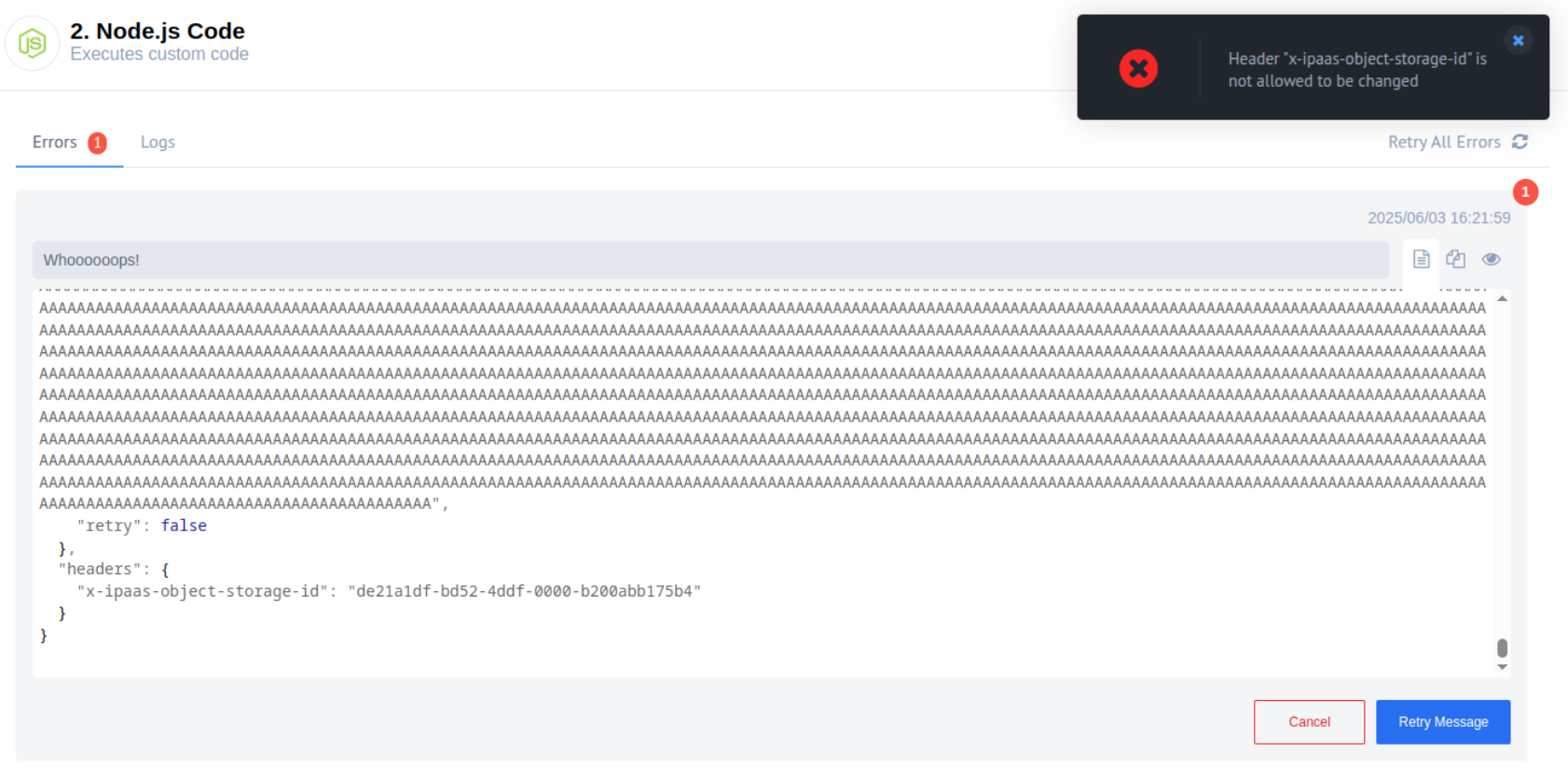Click the x-ipaas-object-storage-id header line

[x=389, y=591]
